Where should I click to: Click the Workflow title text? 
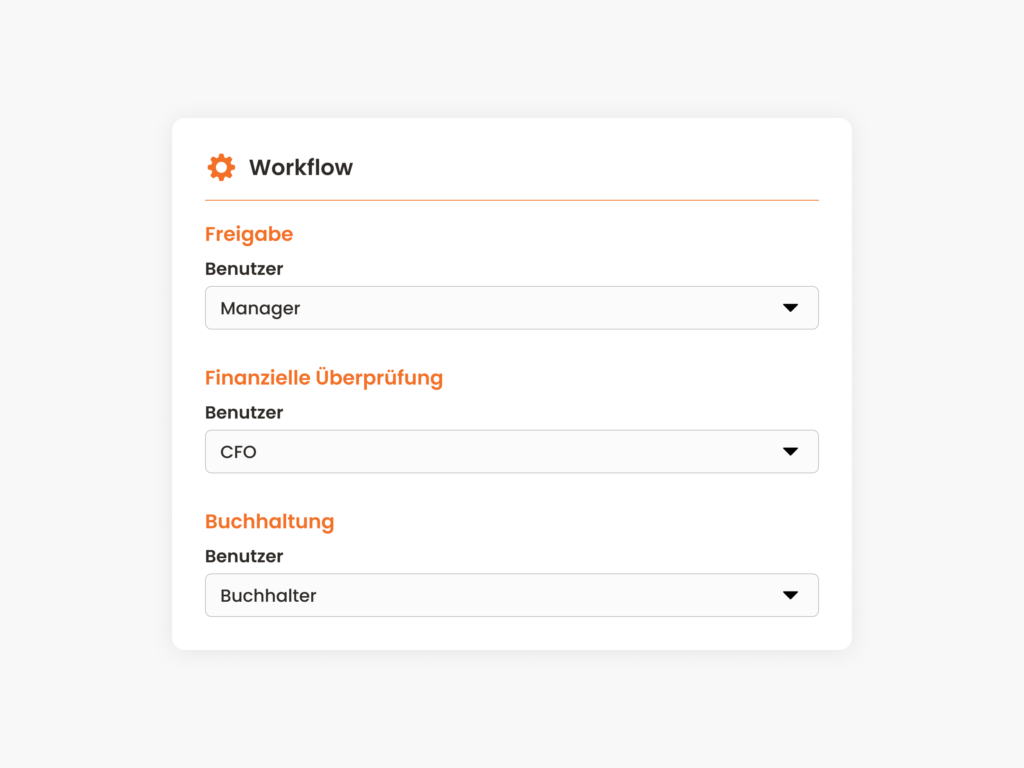pos(300,167)
